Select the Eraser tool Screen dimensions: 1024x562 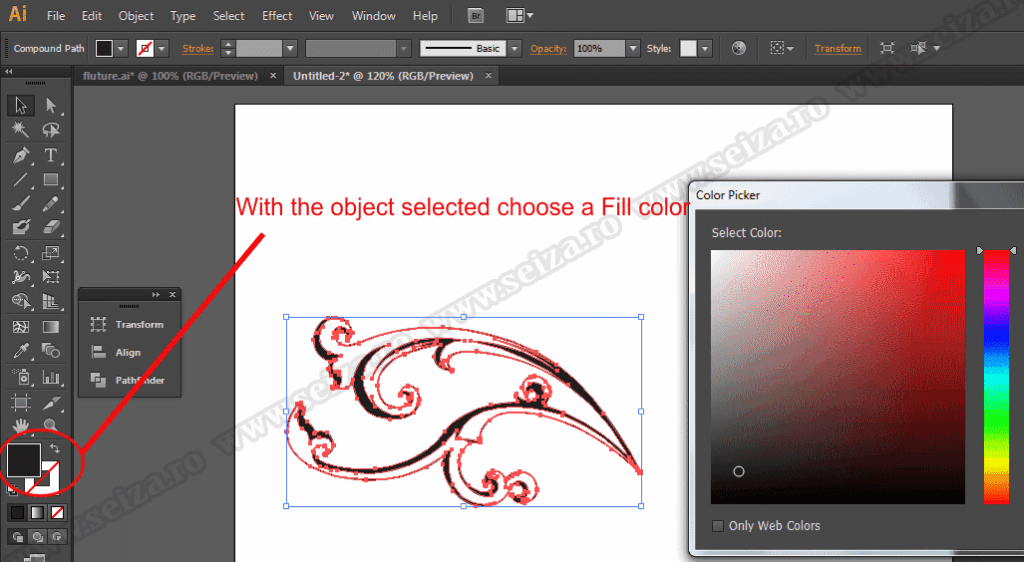coord(51,227)
